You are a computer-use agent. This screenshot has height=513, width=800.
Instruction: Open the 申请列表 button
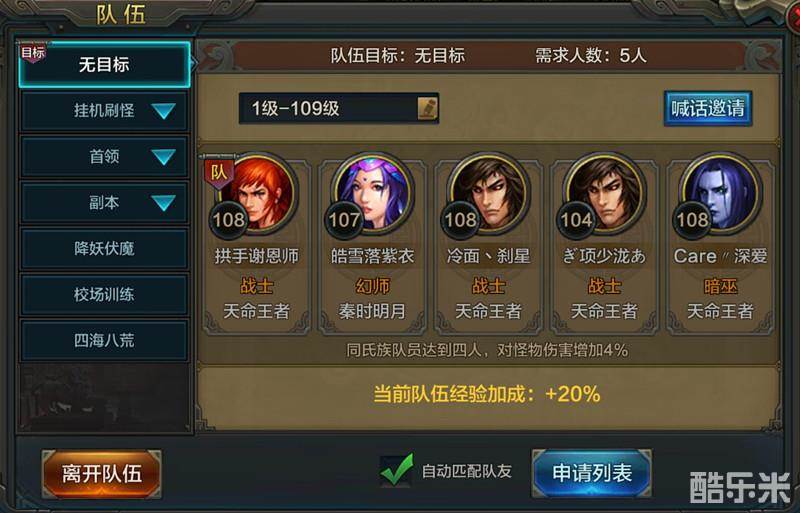(592, 474)
